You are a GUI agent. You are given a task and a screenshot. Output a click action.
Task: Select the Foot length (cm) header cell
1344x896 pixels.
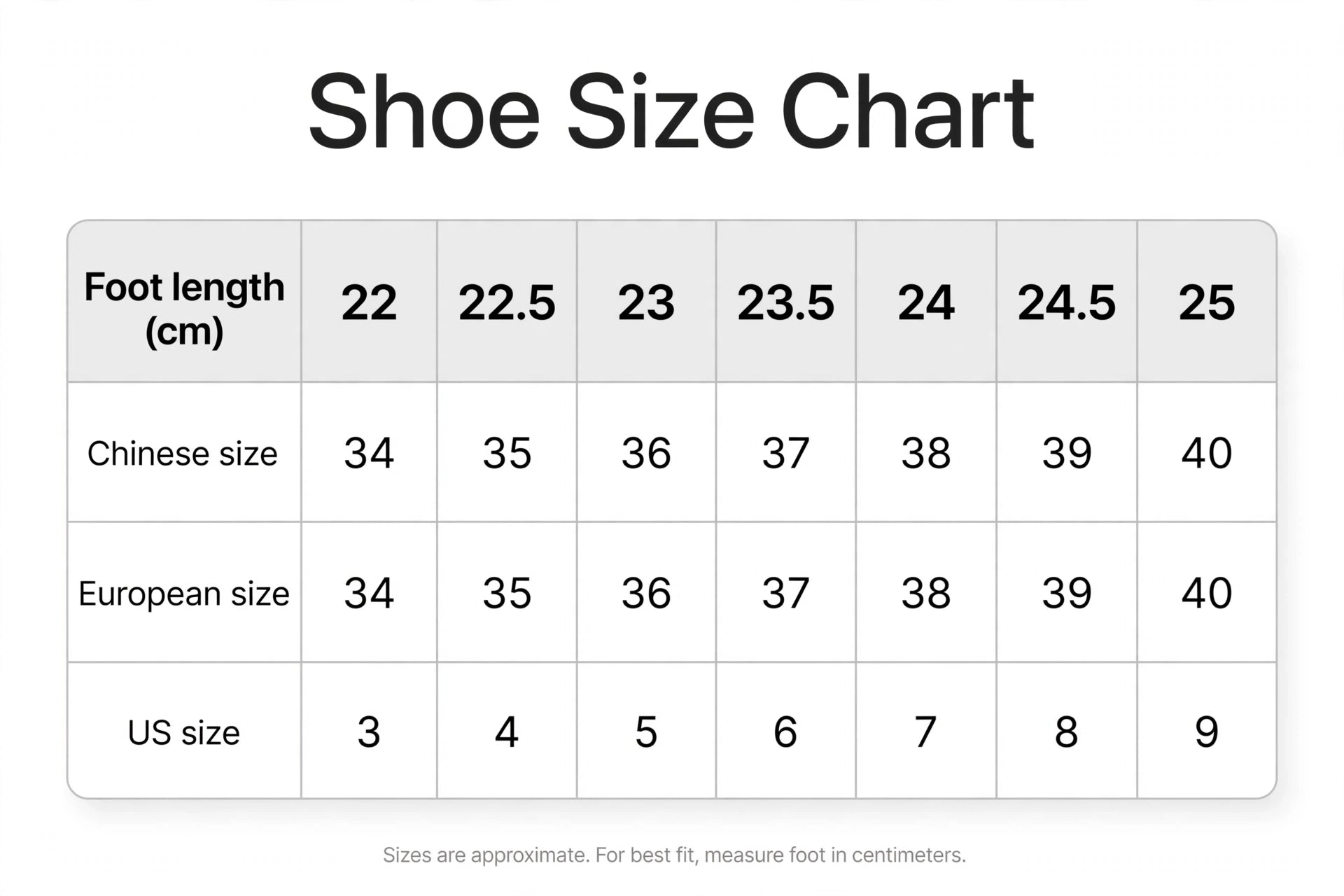pyautogui.click(x=184, y=302)
